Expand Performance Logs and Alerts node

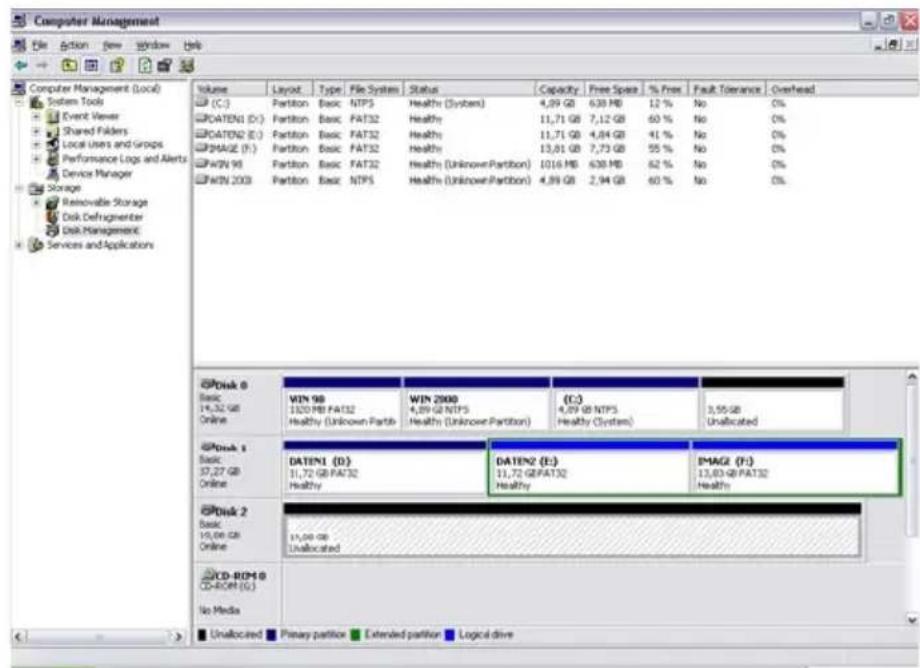pos(36,159)
